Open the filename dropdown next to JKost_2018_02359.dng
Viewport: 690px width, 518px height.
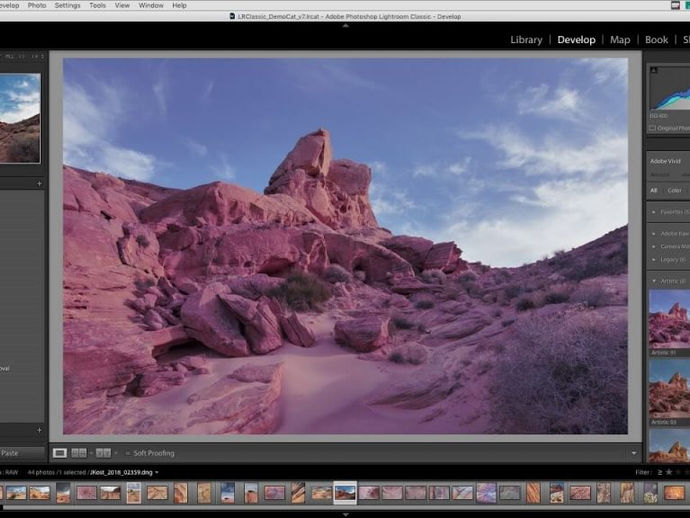[157, 473]
